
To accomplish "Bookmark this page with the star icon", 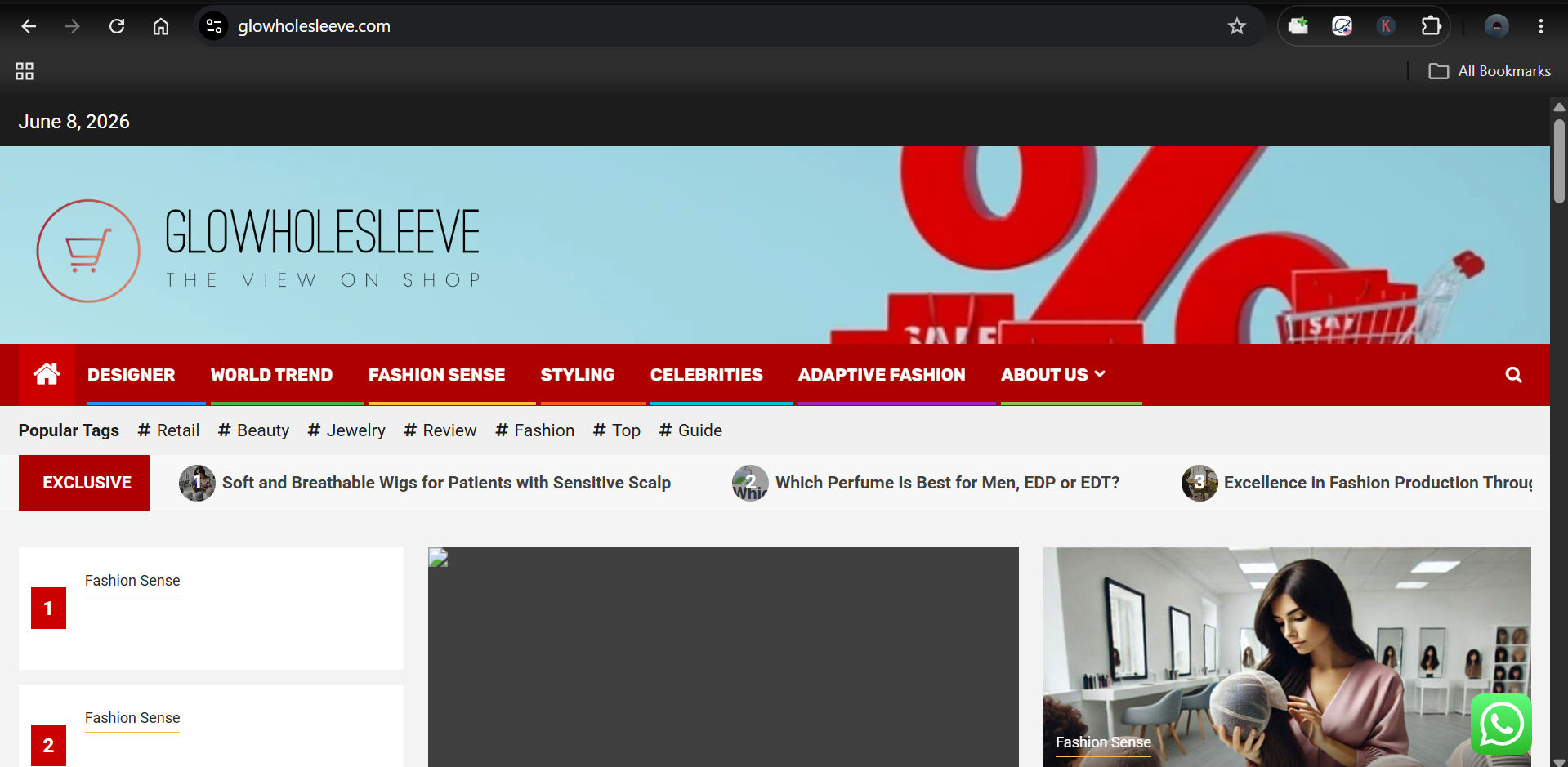I will (x=1236, y=26).
